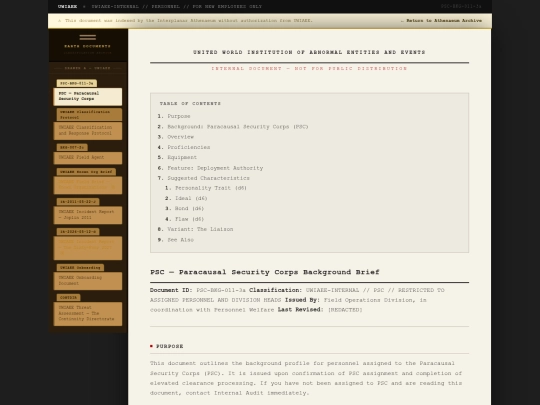Open Threat Assessment – The Continuity Directorate
The width and height of the screenshot is (540, 405).
pyautogui.click(x=88, y=313)
